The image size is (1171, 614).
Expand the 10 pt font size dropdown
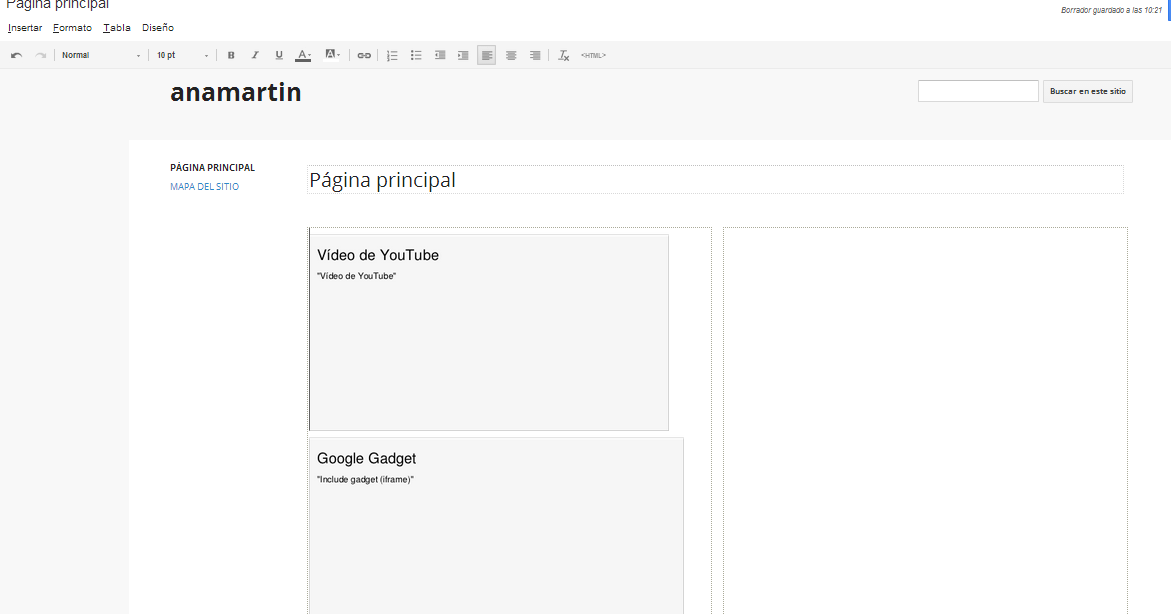[183, 55]
